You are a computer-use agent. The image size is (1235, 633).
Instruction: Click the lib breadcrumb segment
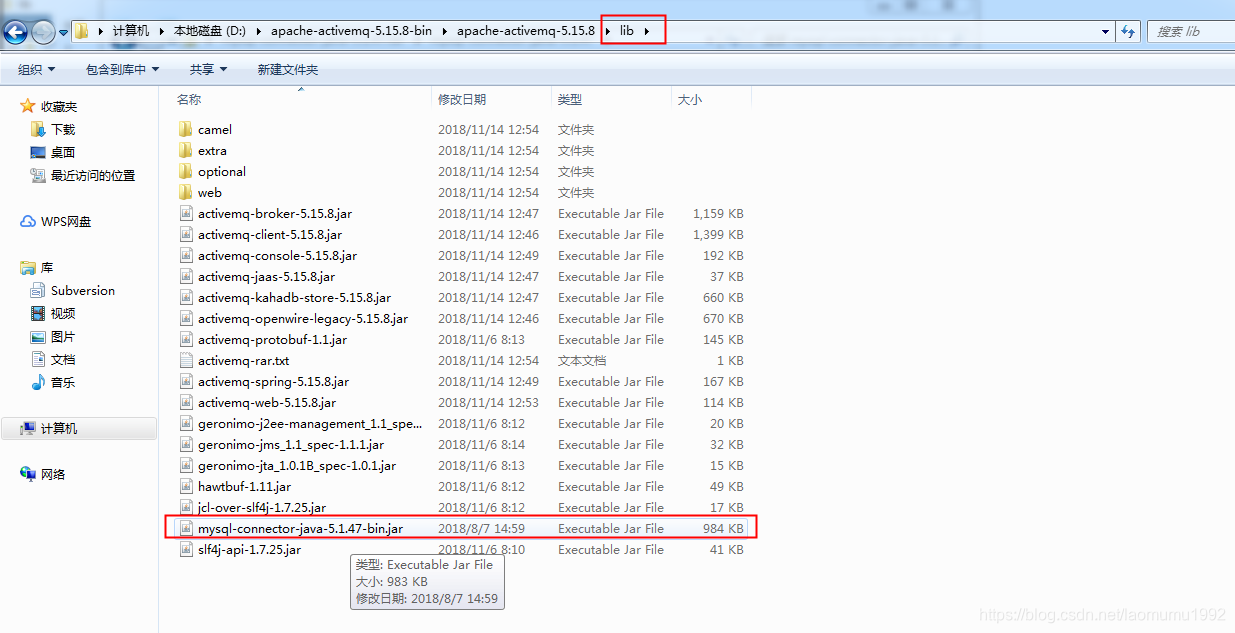coord(627,31)
